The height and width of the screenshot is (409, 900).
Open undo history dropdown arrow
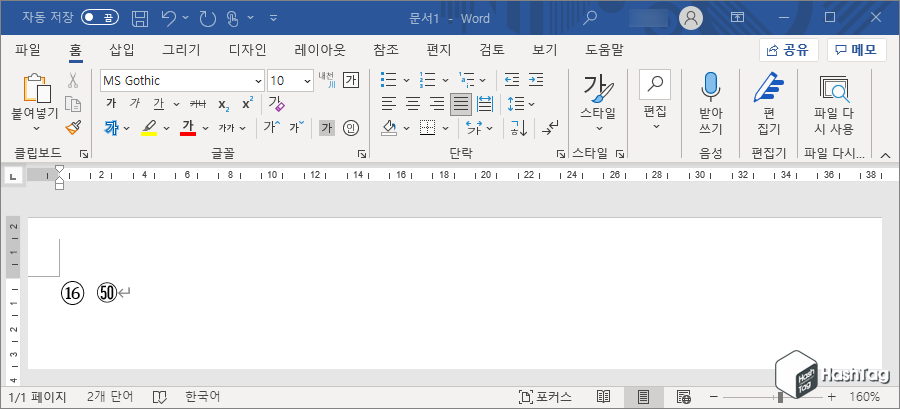tap(185, 18)
